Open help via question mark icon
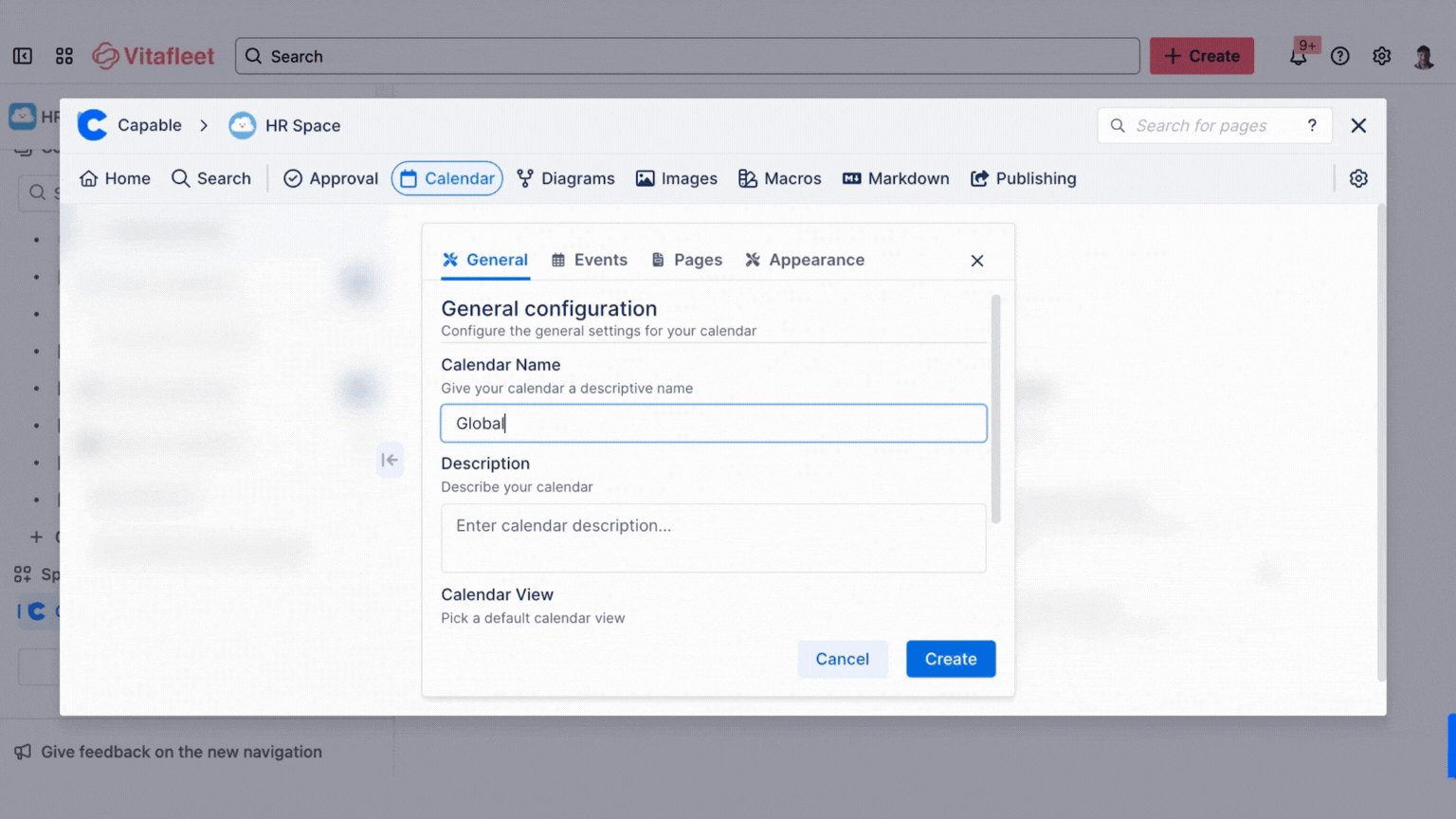 (1339, 56)
